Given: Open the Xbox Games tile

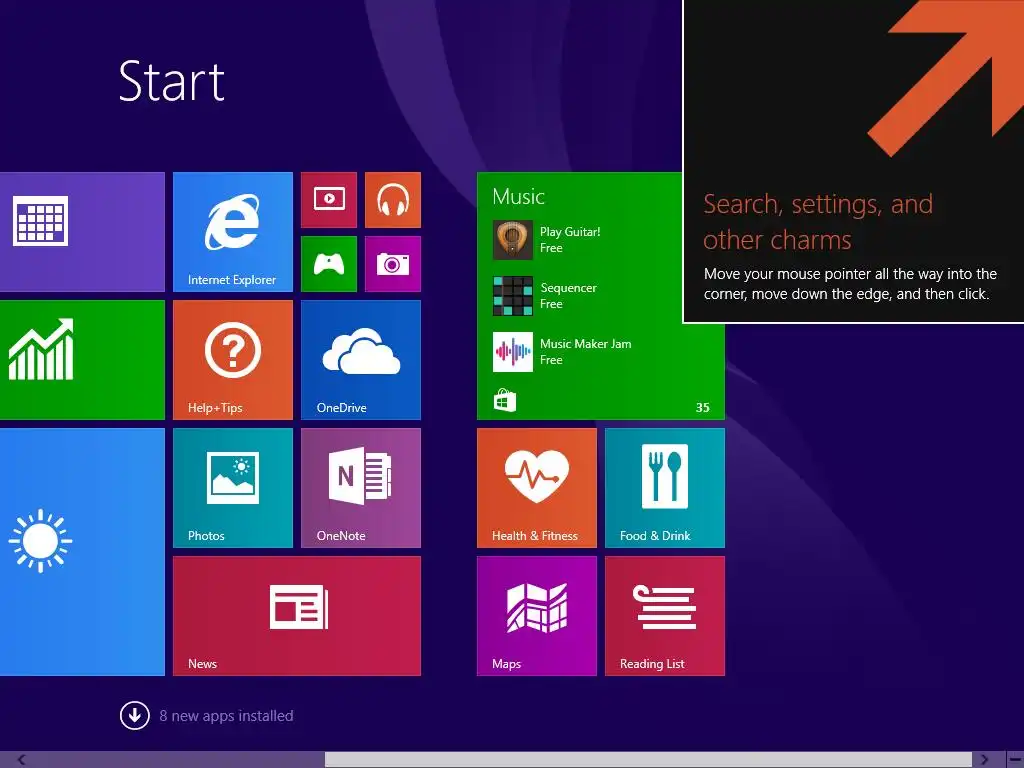Looking at the screenshot, I should [x=328, y=264].
